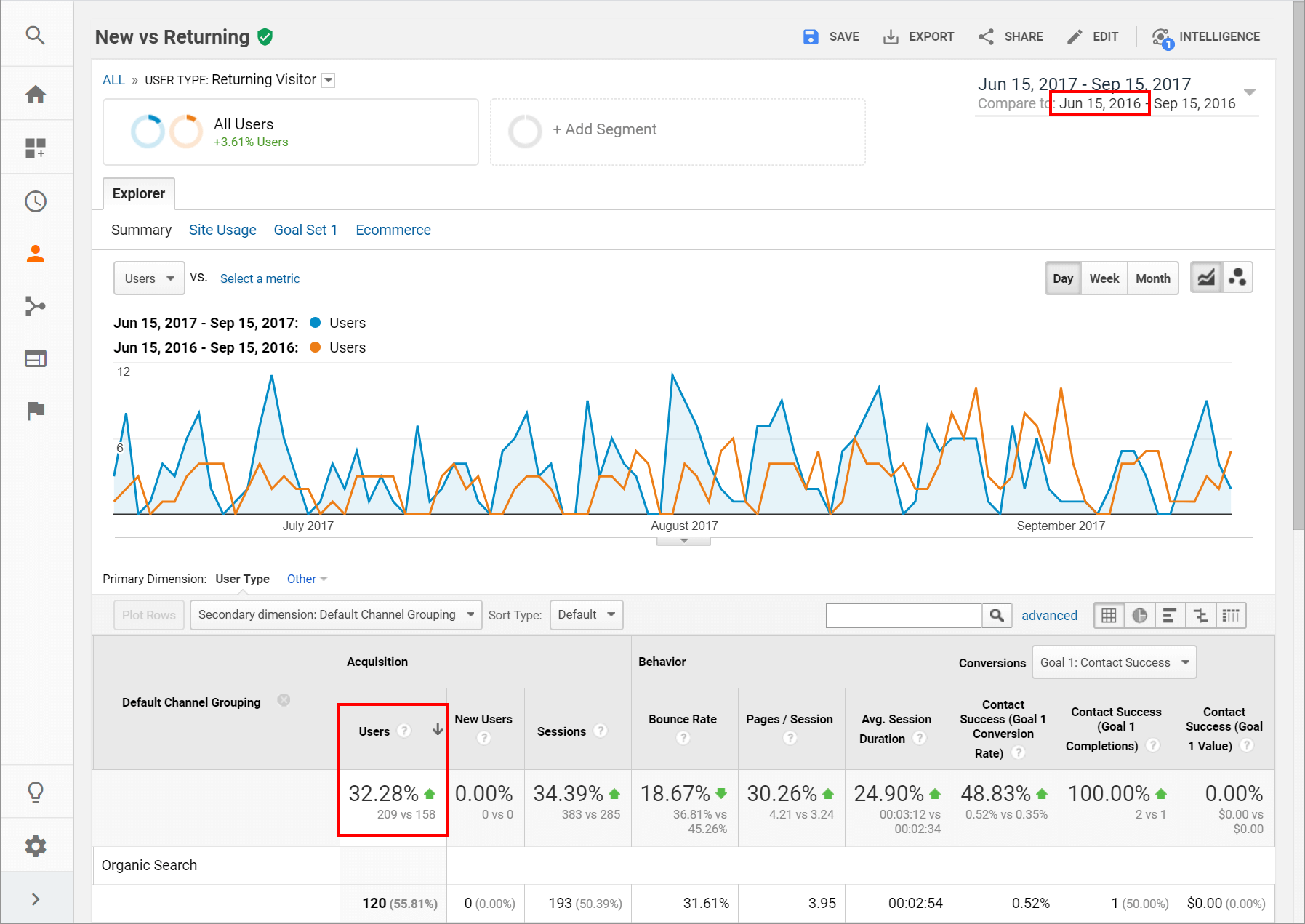Viewport: 1305px width, 924px height.
Task: Show help for Users metric
Action: [x=404, y=731]
